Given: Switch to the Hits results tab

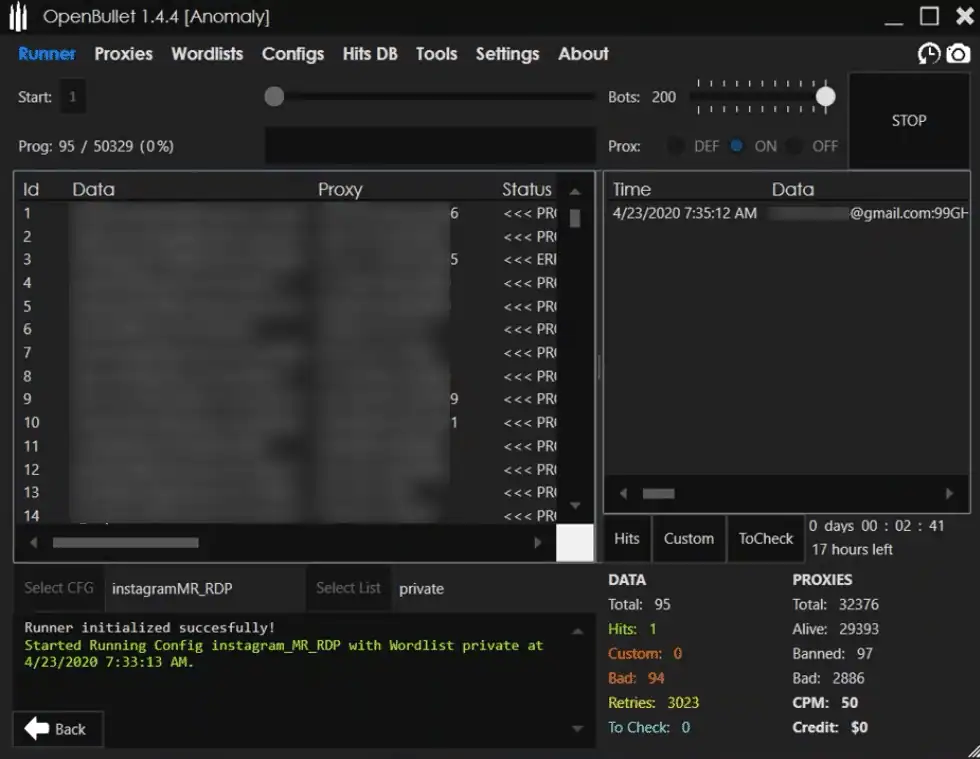Looking at the screenshot, I should 626,538.
